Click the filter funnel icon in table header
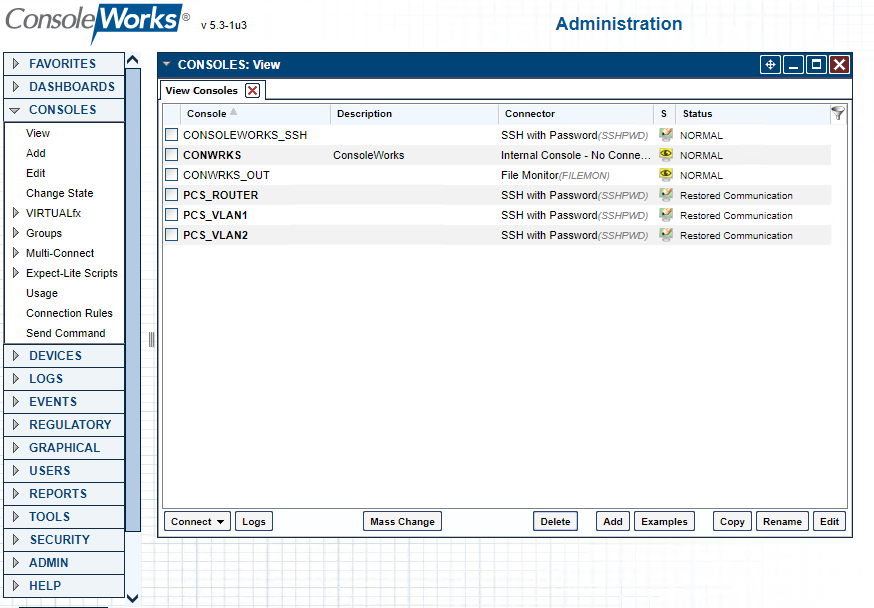This screenshot has height=608, width=874. [837, 114]
